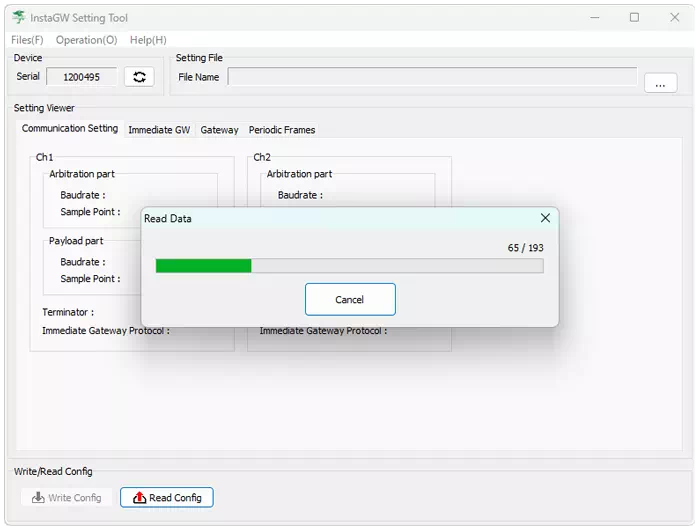This screenshot has width=700, height=529.
Task: Select the Gateway tab
Action: point(219,130)
